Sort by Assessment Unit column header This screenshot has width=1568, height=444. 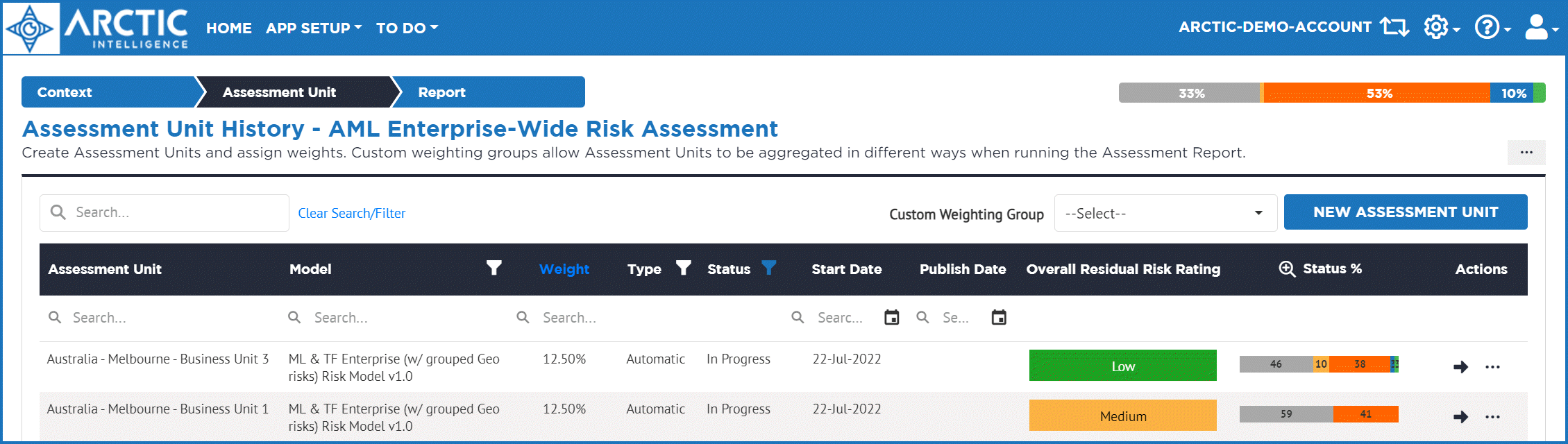(x=105, y=269)
